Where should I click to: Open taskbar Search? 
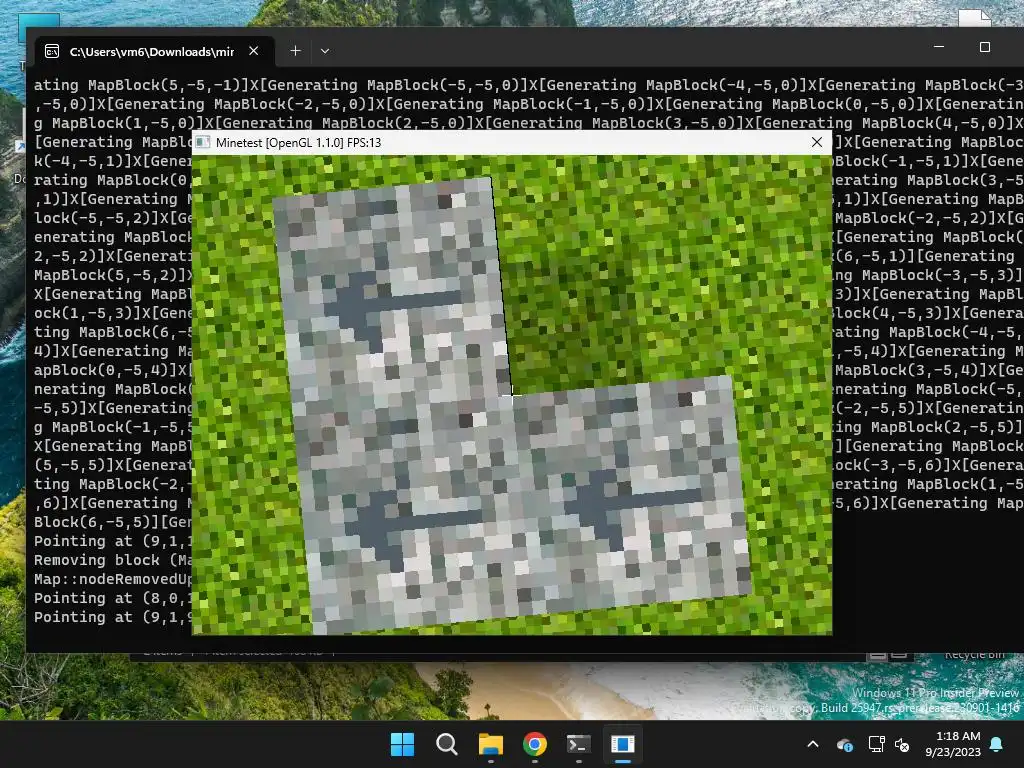tap(447, 744)
